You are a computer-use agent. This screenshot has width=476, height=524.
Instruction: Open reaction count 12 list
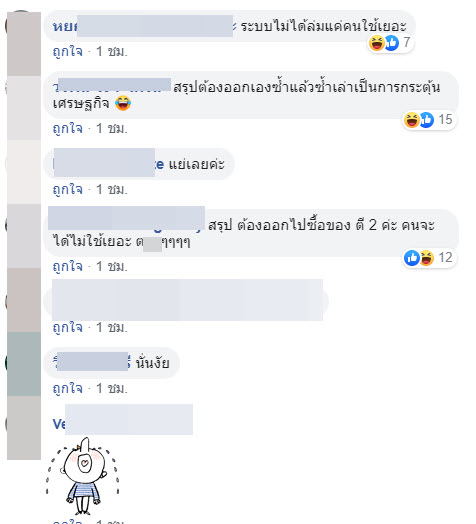click(x=445, y=258)
